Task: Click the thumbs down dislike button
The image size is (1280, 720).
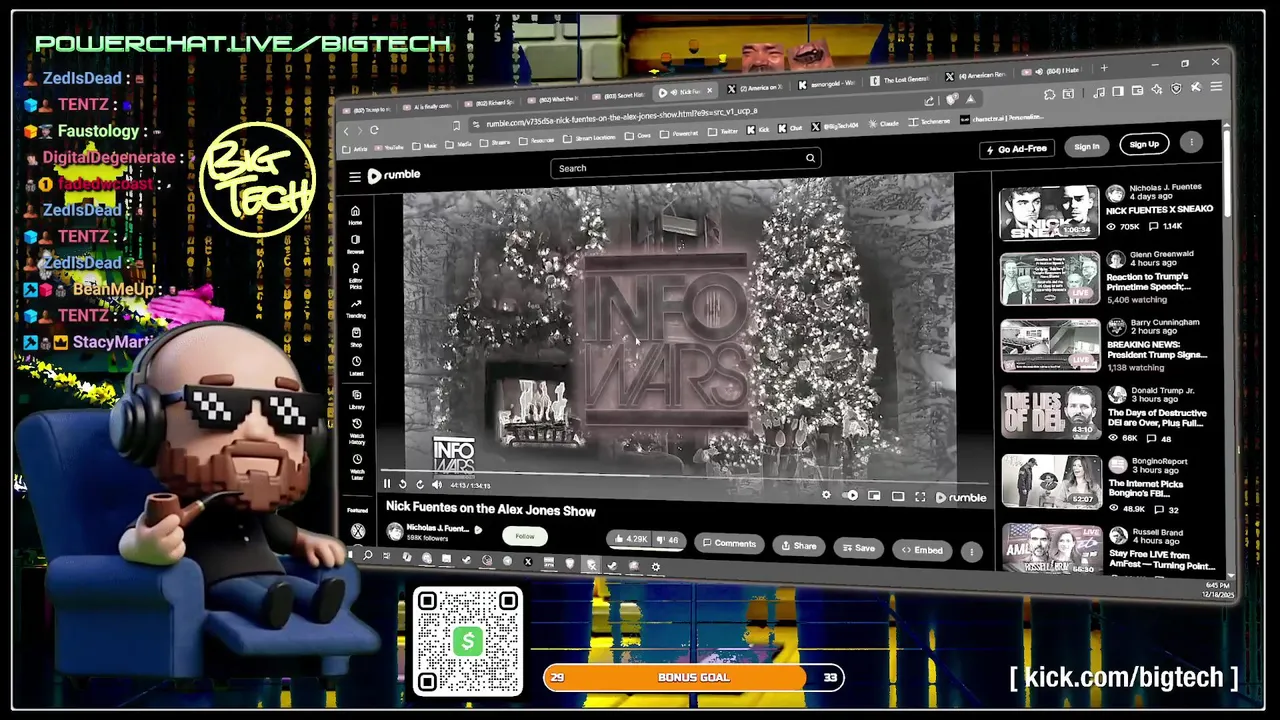Action: [668, 540]
